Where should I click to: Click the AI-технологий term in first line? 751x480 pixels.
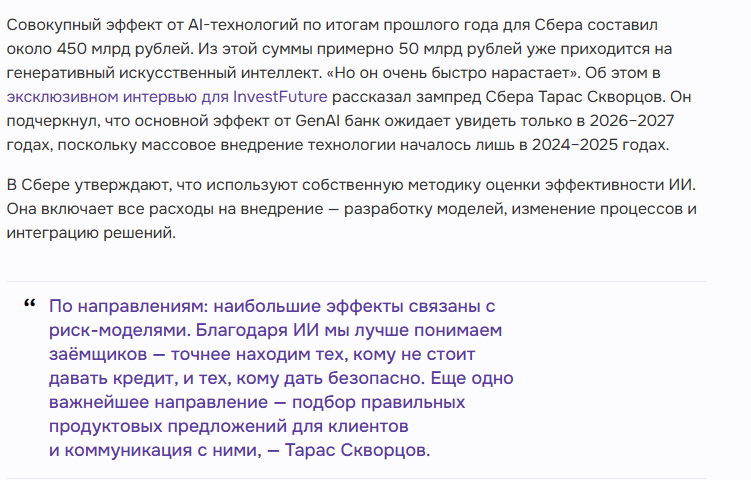(243, 25)
